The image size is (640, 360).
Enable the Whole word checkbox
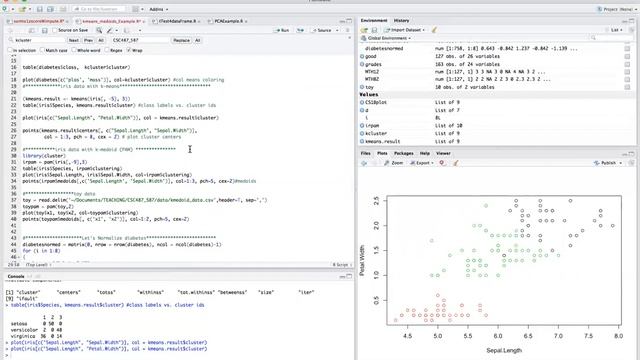[x=74, y=50]
